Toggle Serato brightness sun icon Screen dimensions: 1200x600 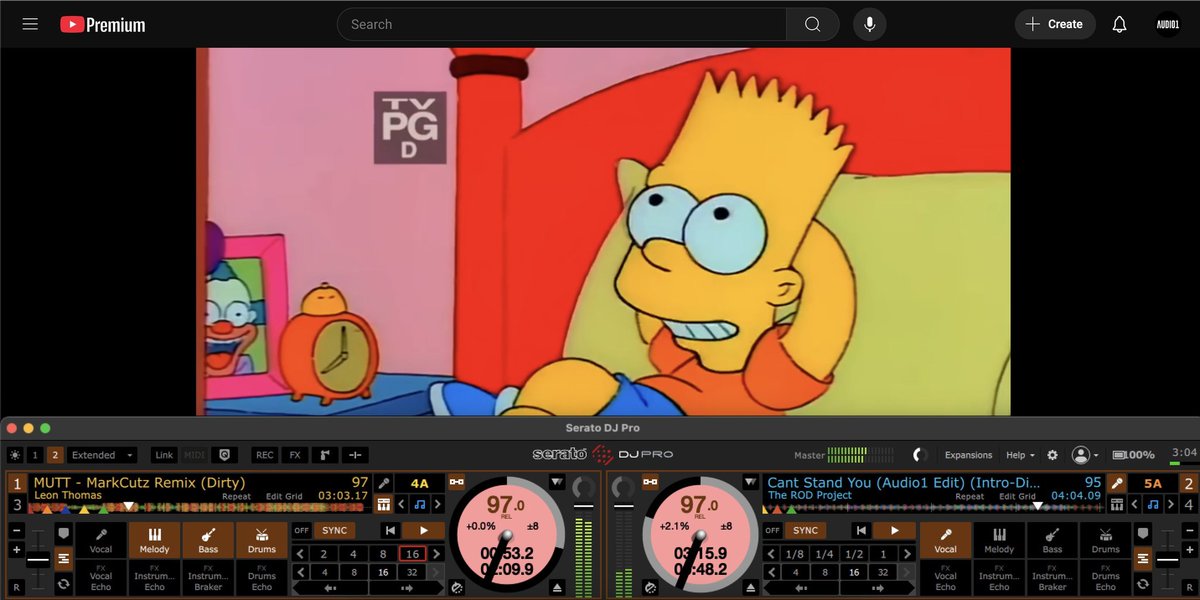tap(15, 455)
